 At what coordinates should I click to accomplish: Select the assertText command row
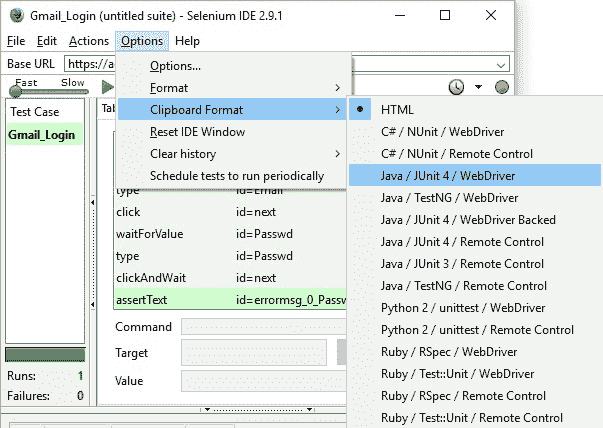coord(230,300)
